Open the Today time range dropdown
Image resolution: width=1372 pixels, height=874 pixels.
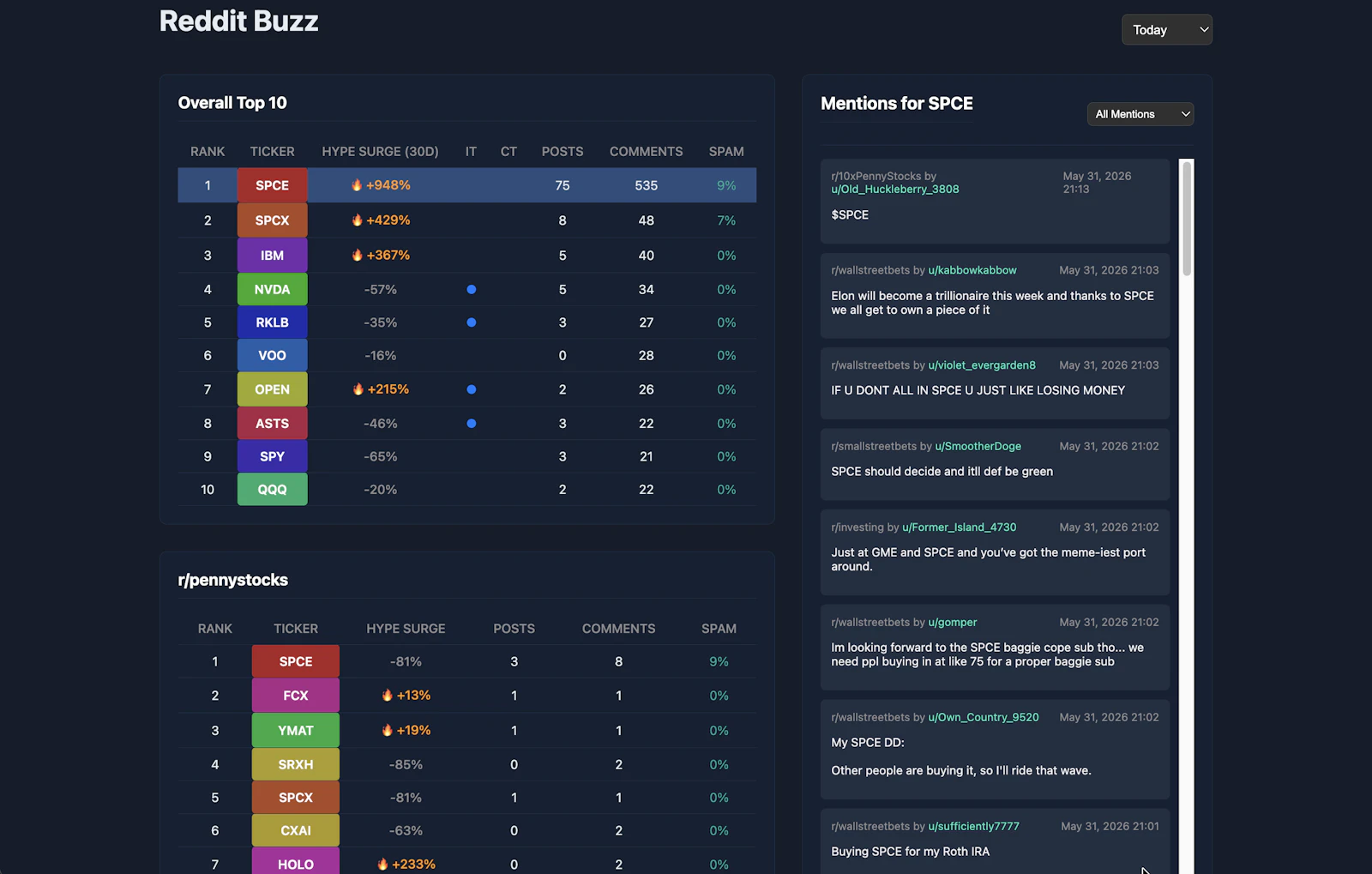pos(1166,30)
